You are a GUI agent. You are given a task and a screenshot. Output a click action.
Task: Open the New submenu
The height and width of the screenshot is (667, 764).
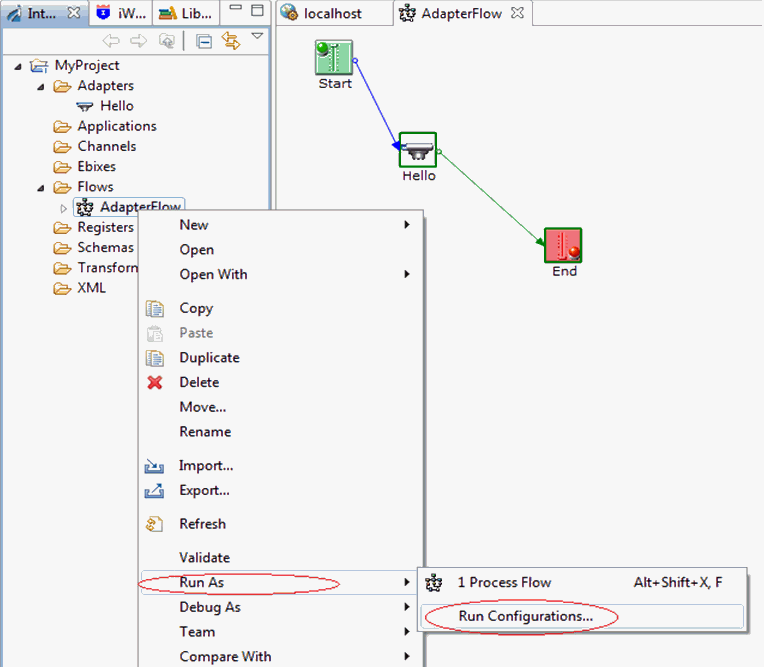click(281, 225)
